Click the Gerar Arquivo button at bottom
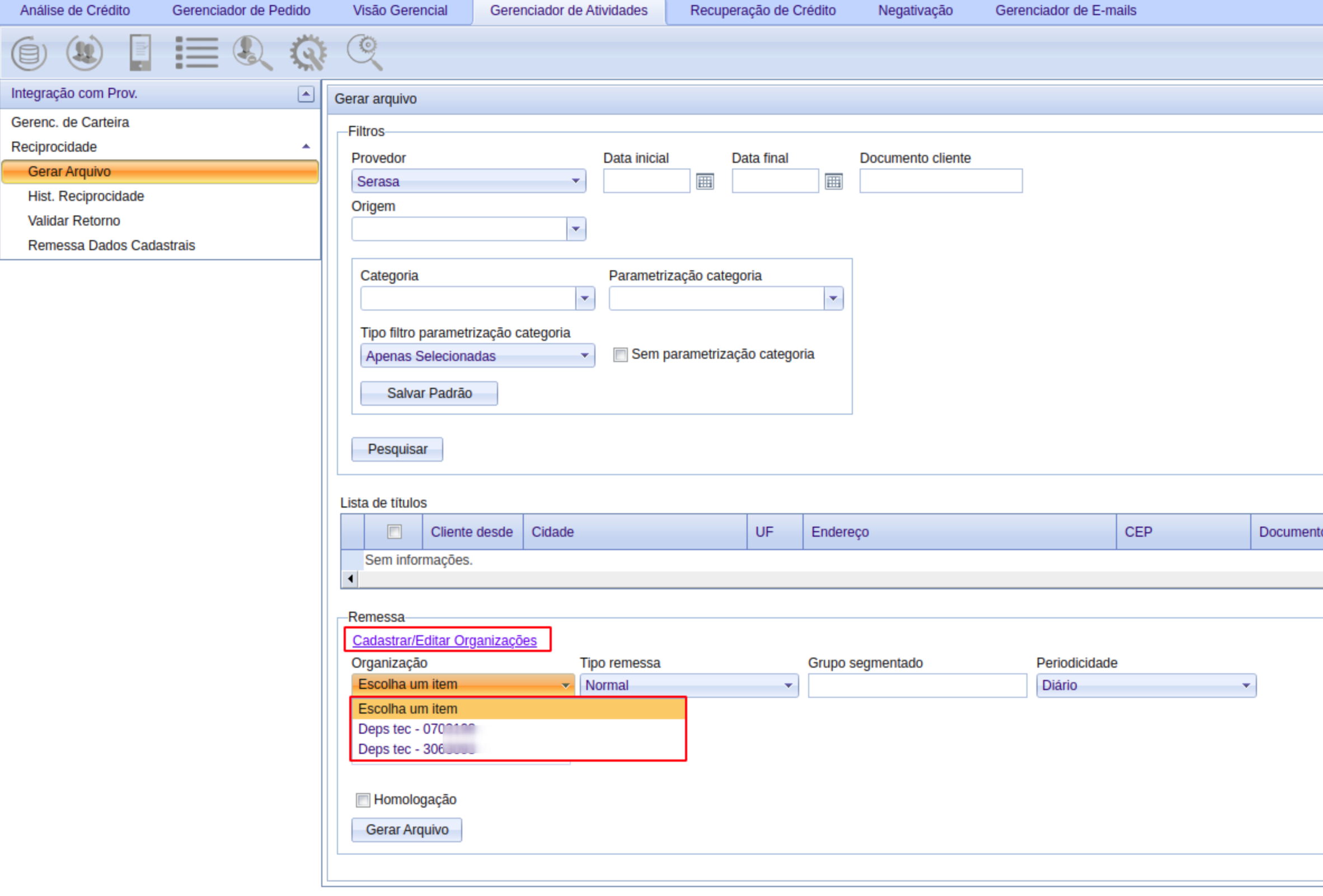1323x896 pixels. coord(406,830)
